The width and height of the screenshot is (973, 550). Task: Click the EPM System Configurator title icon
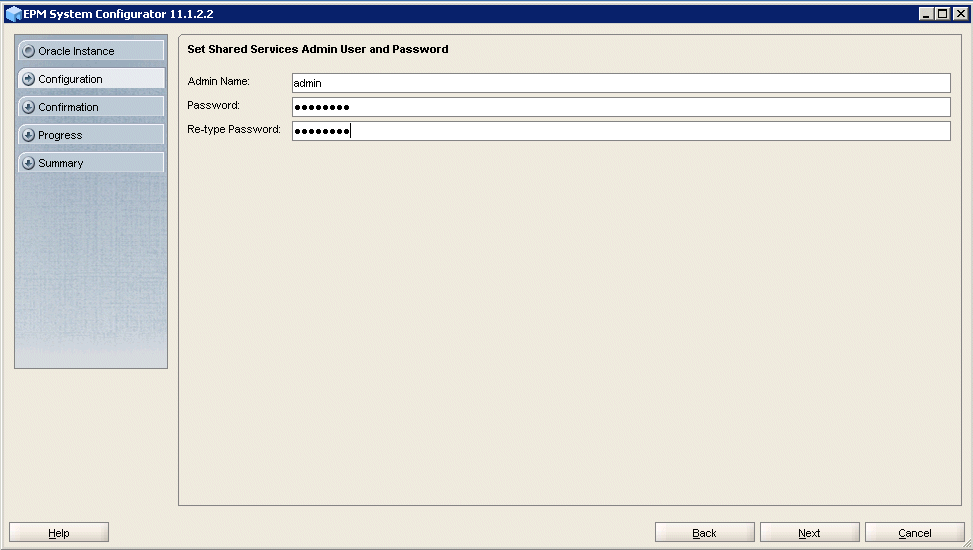(x=13, y=14)
